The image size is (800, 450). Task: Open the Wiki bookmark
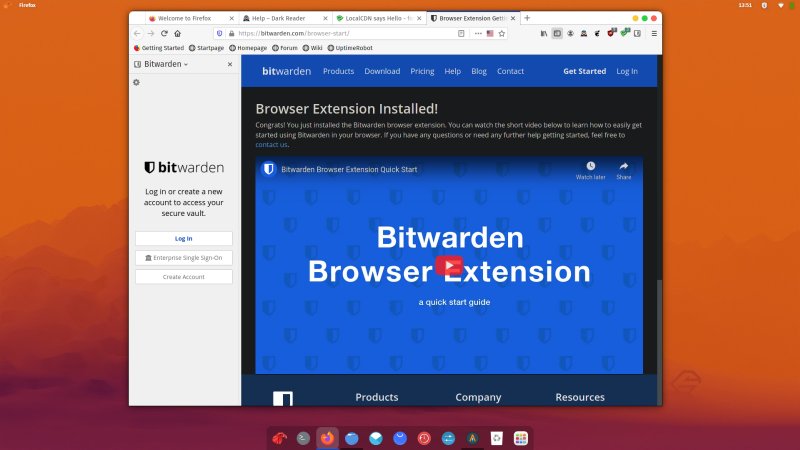click(x=312, y=48)
